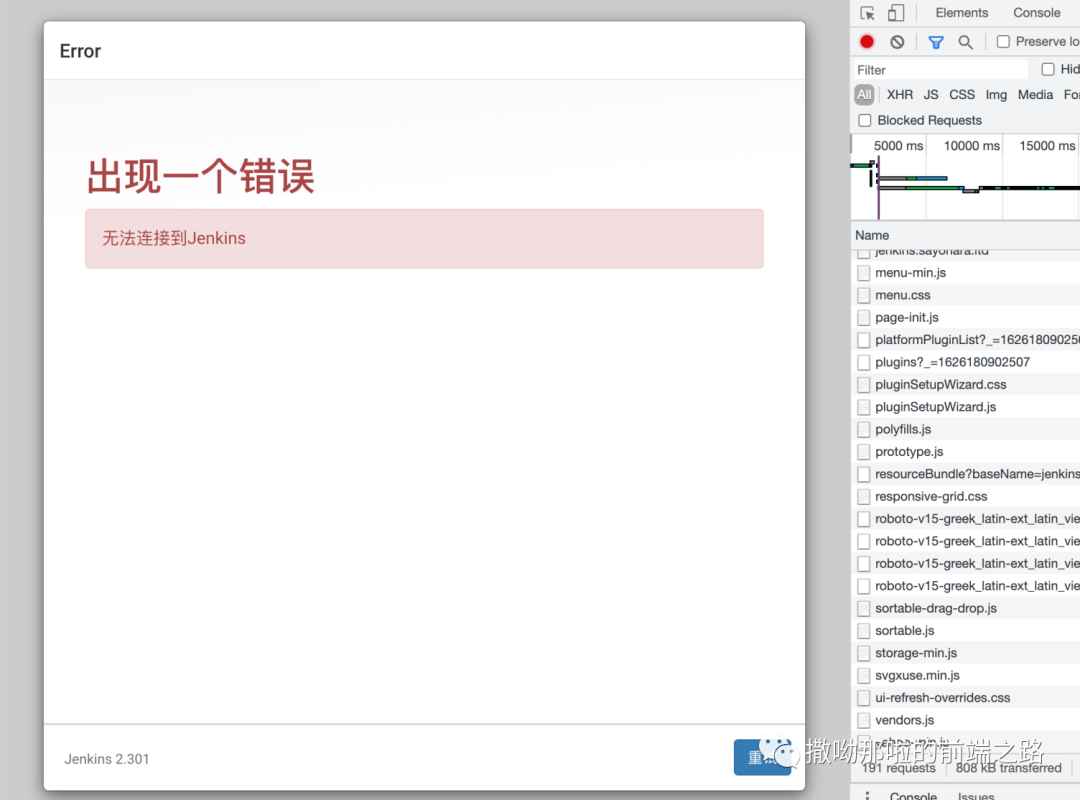Click the file icon beside vendors.js

click(864, 721)
